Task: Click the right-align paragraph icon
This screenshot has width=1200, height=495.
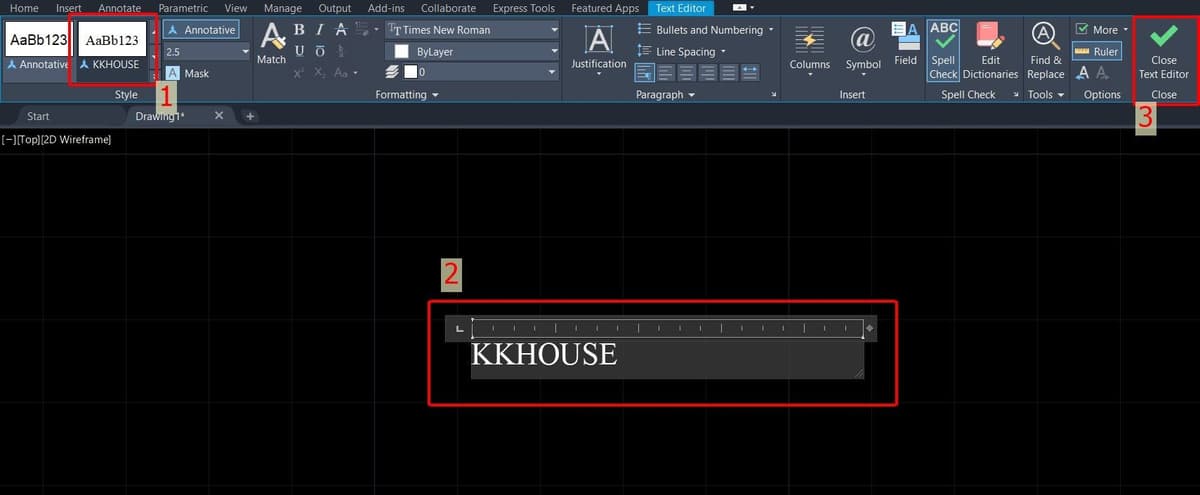Action: [x=707, y=72]
